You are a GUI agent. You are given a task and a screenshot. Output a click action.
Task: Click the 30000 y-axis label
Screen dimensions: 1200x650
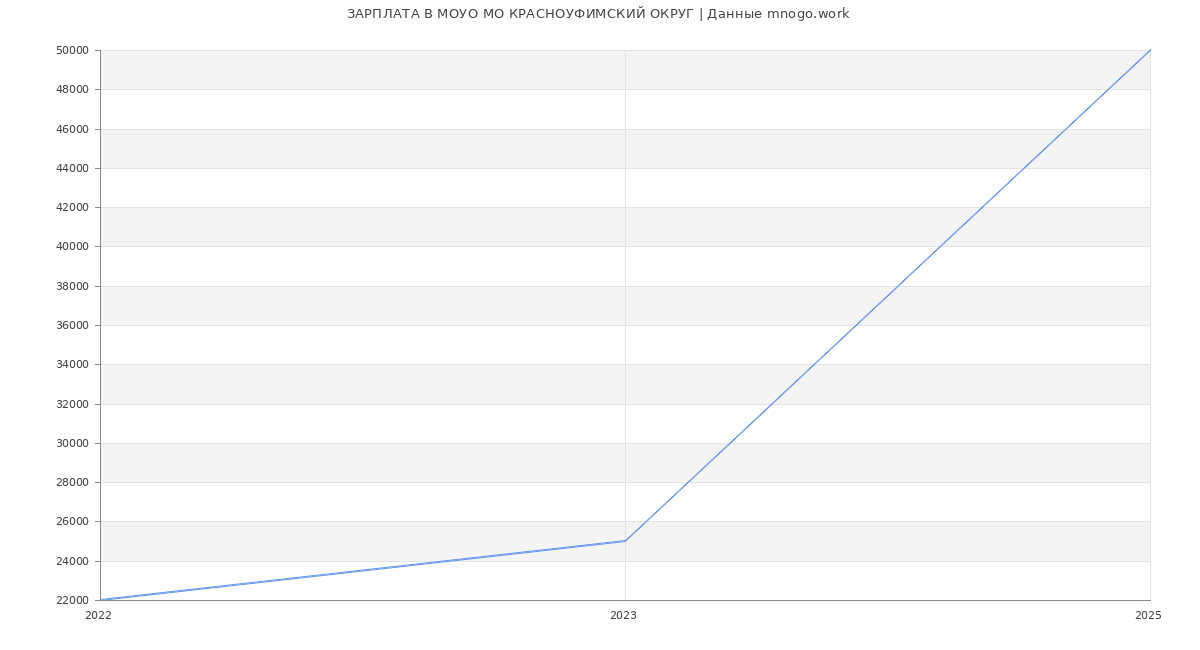[72, 443]
